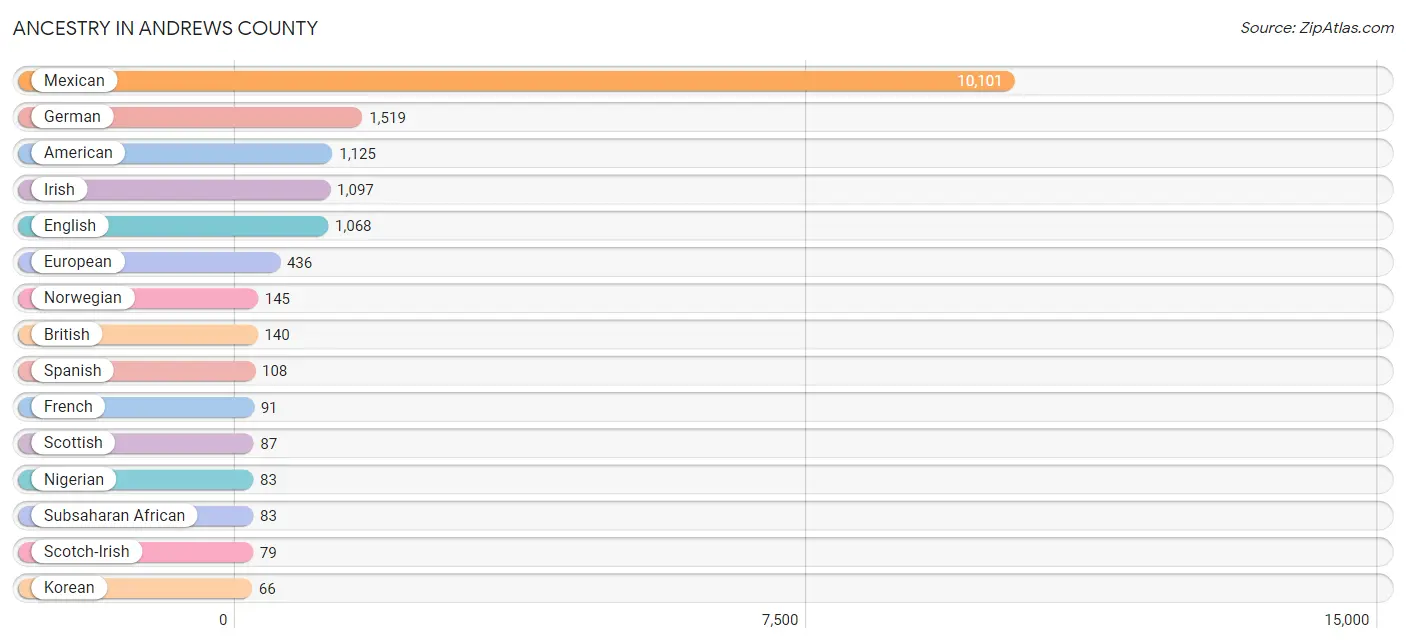Click the Korean bar label
This screenshot has width=1406, height=644.
pyautogui.click(x=69, y=588)
